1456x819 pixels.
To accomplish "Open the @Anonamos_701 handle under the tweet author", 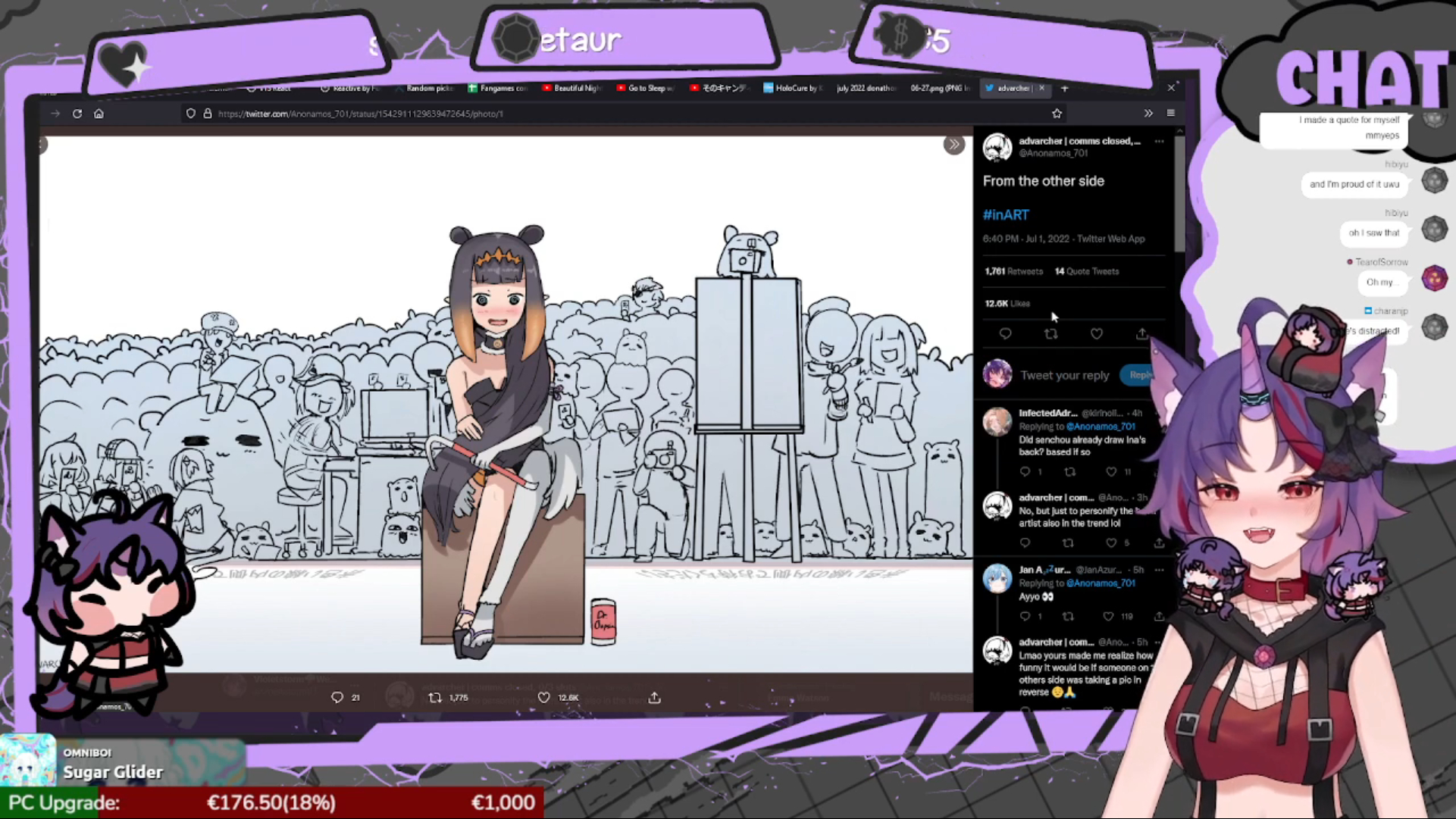I will [x=1053, y=153].
